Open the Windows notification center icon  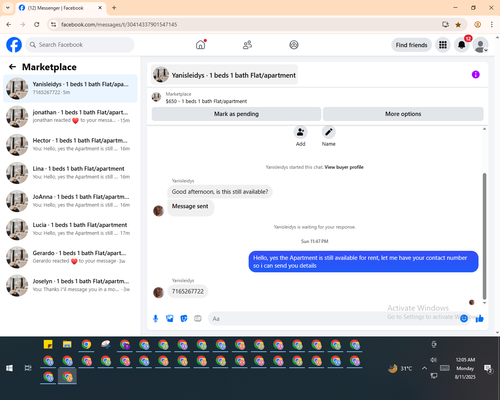click(488, 368)
